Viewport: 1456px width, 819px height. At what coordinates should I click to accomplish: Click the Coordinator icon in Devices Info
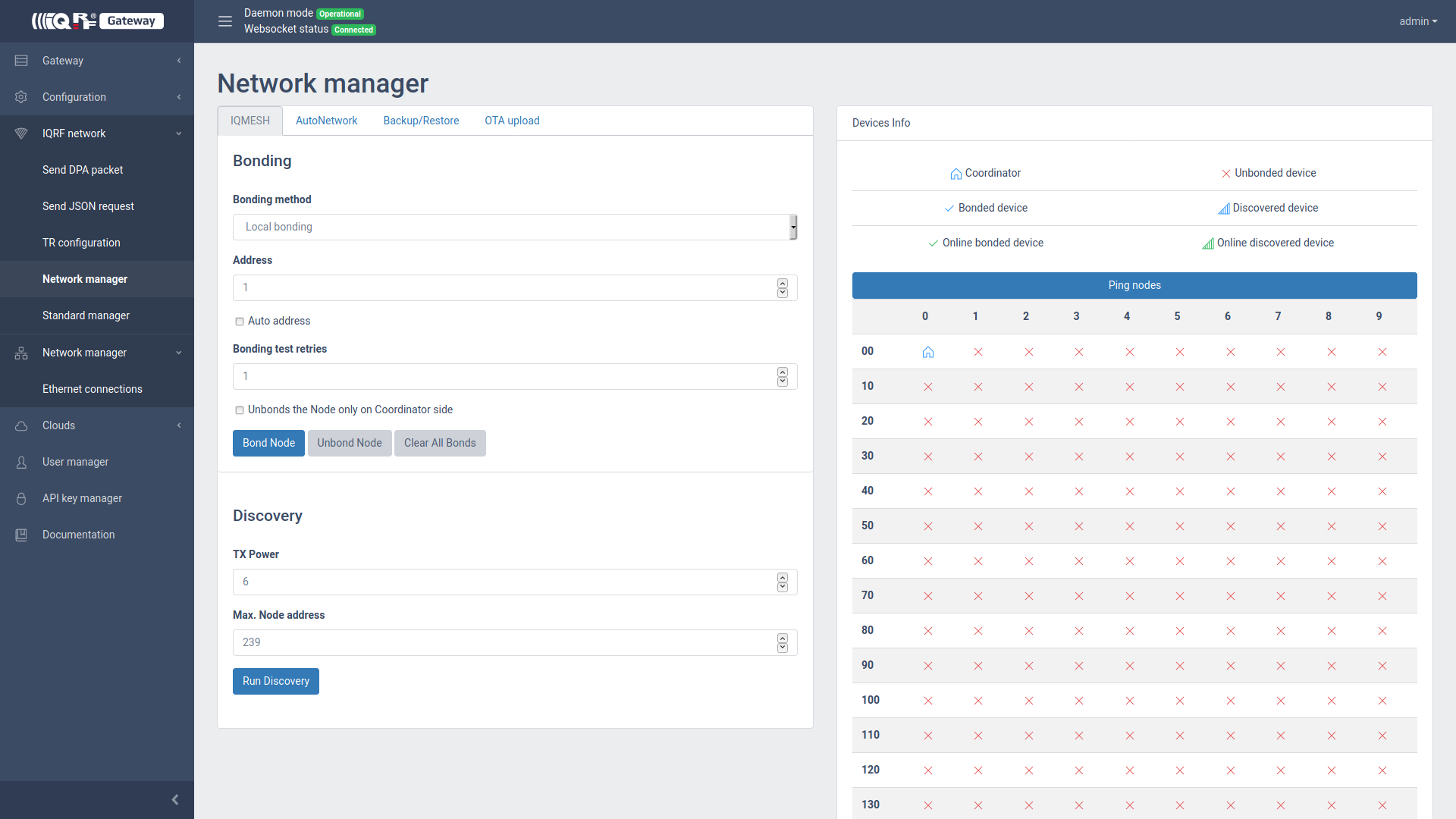coord(953,172)
